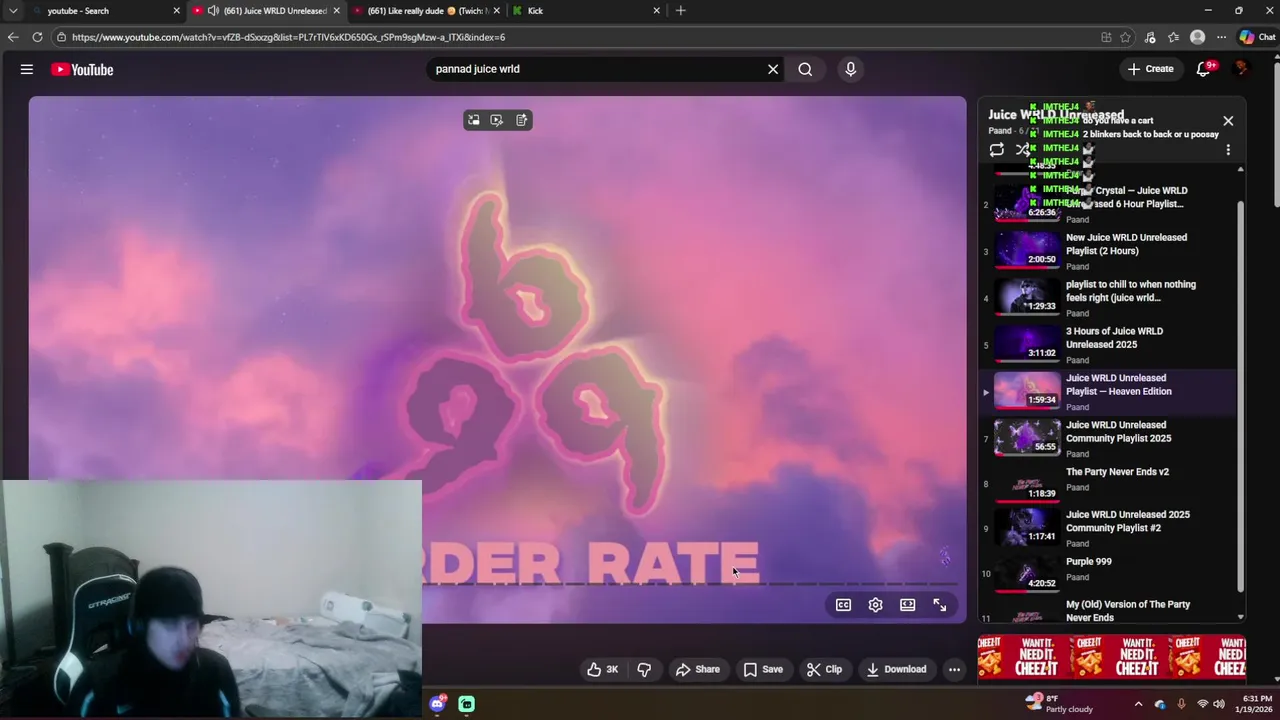Open Copilot Chat in browser
The height and width of the screenshot is (720, 1280).
(x=1257, y=37)
